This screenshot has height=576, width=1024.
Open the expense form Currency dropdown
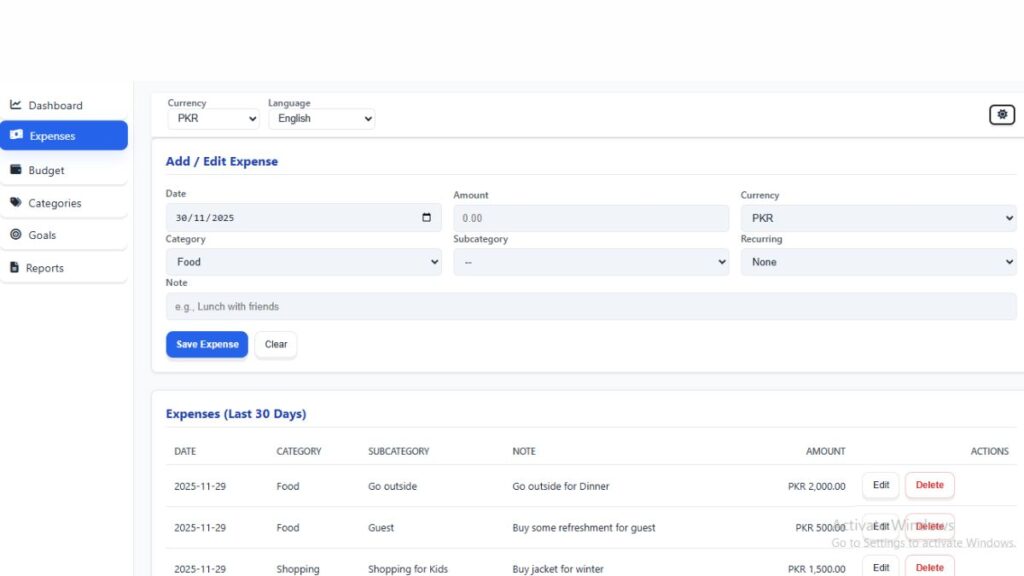click(878, 217)
